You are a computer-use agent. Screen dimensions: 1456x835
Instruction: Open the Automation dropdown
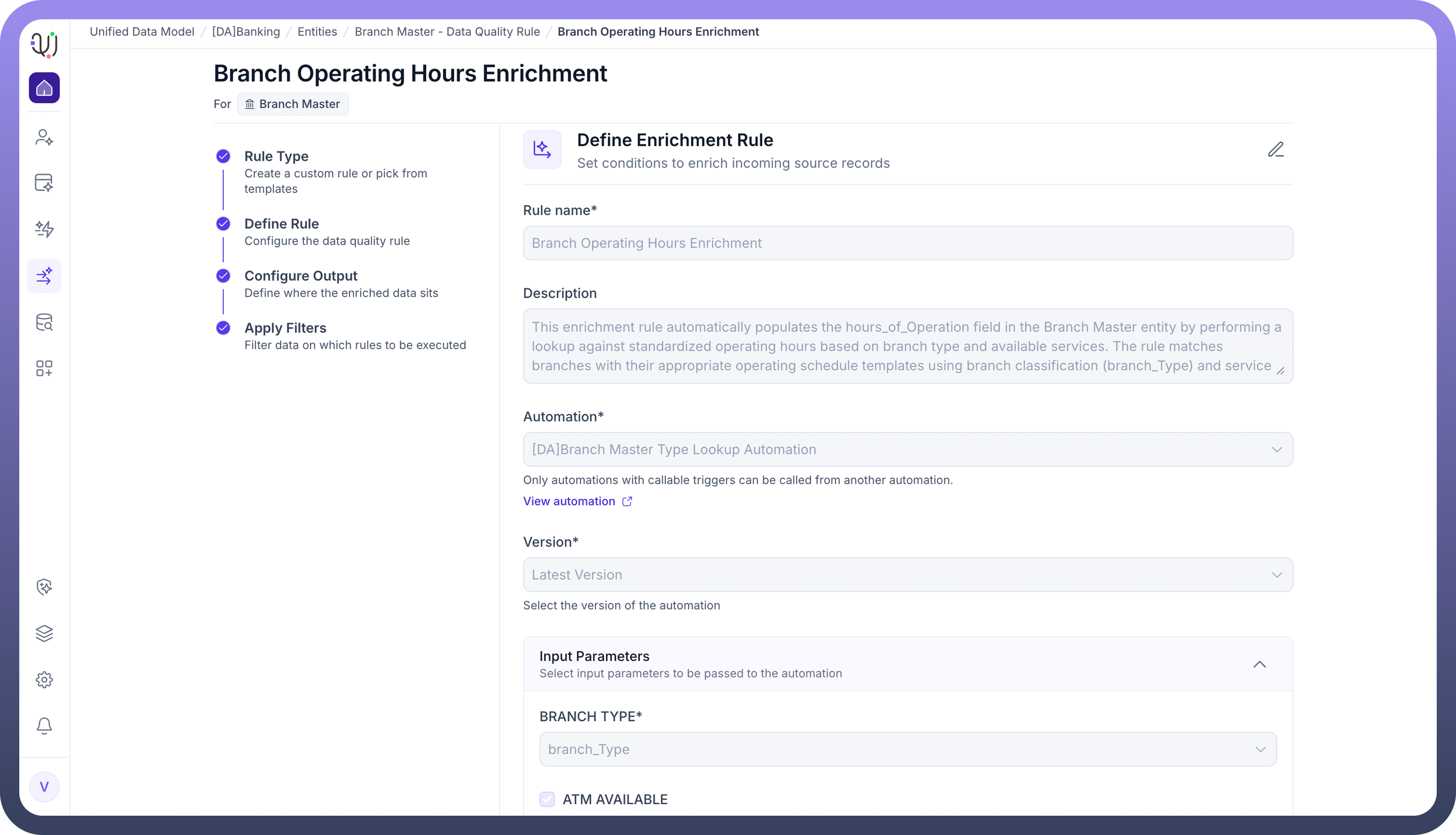[907, 449]
